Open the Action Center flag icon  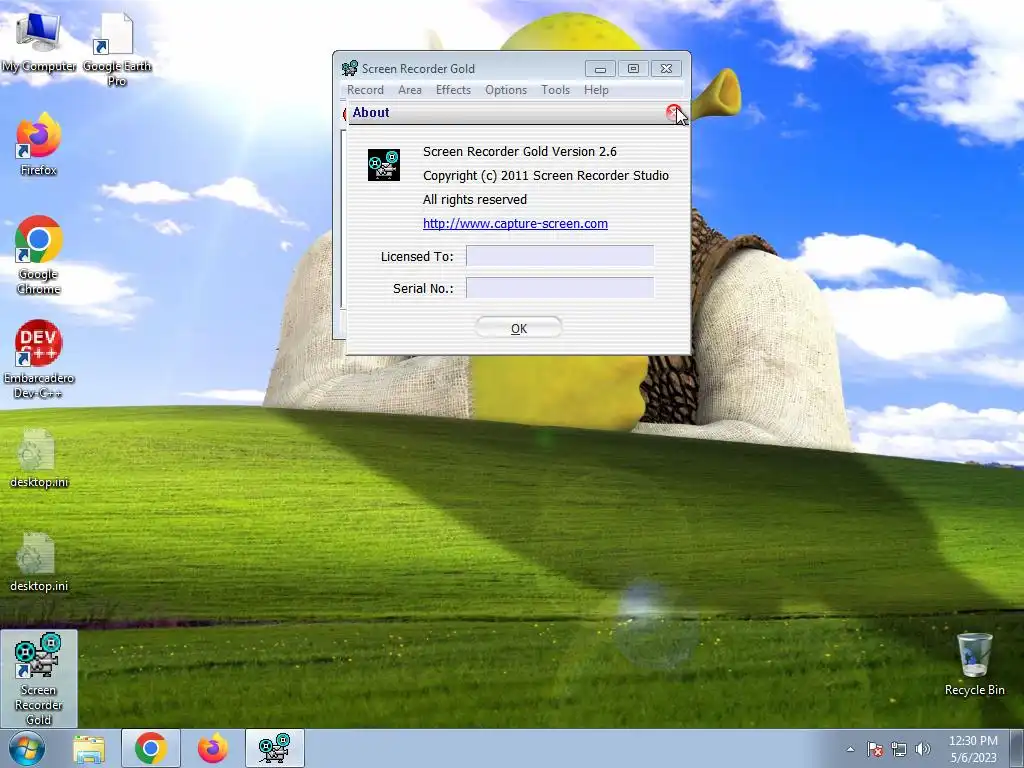(875, 749)
